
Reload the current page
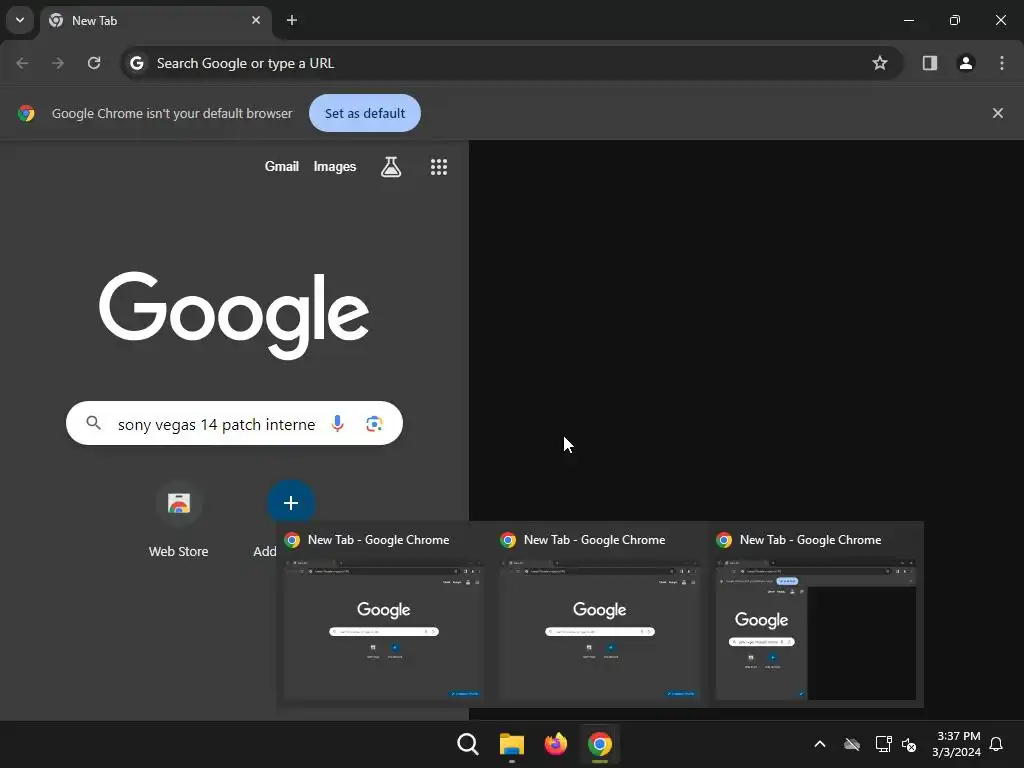tap(94, 63)
